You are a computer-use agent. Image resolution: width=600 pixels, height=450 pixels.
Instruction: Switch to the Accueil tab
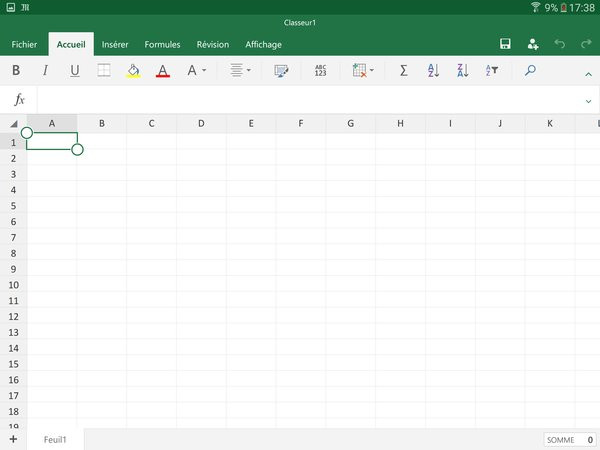pos(71,44)
